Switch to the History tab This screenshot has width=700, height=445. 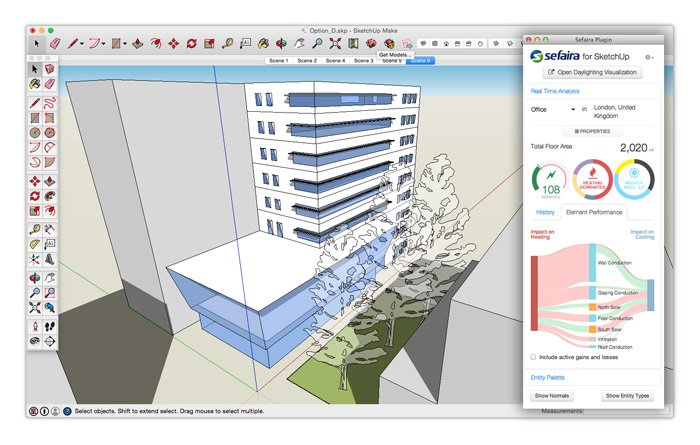(x=545, y=212)
